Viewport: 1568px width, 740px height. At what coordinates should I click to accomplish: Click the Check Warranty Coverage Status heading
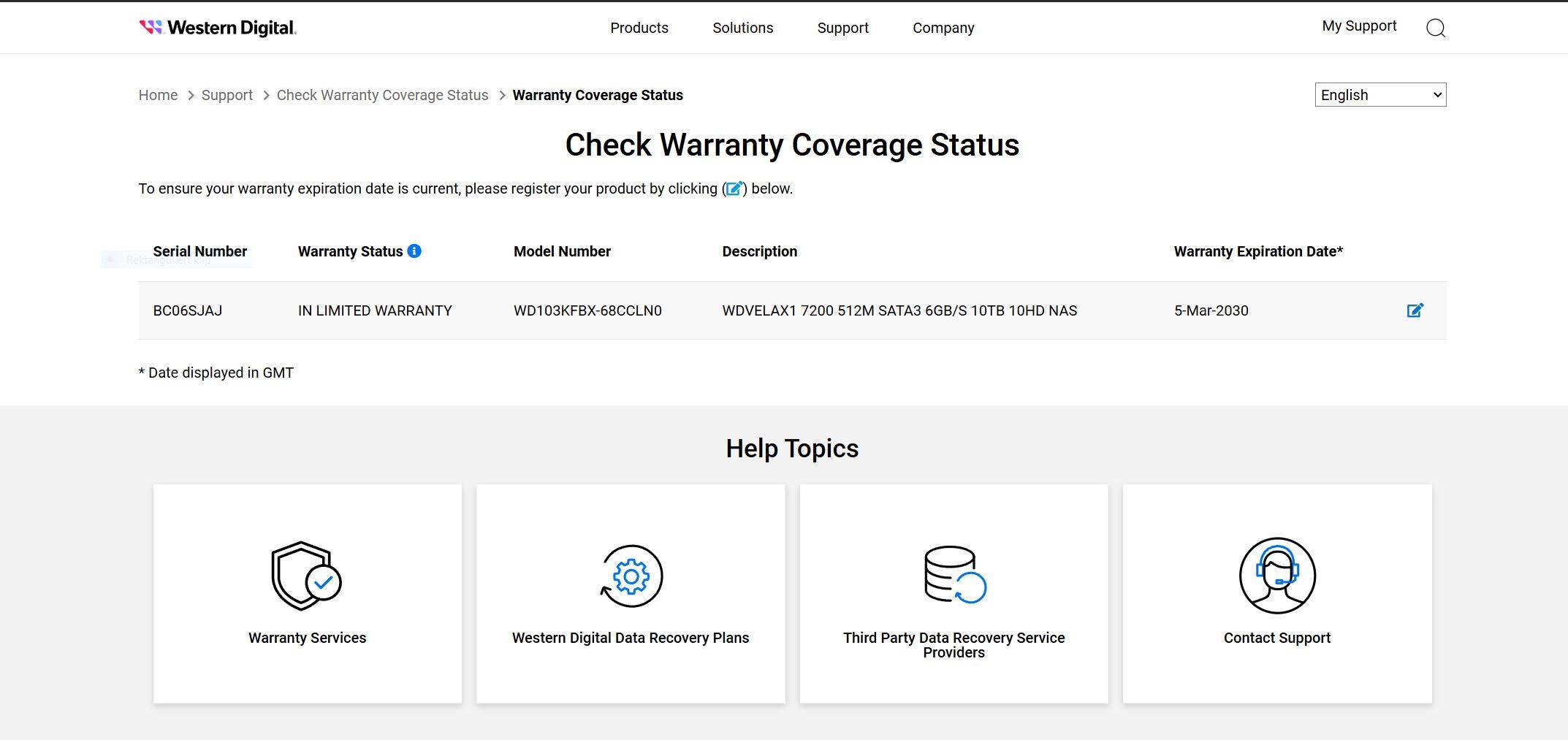coord(792,145)
